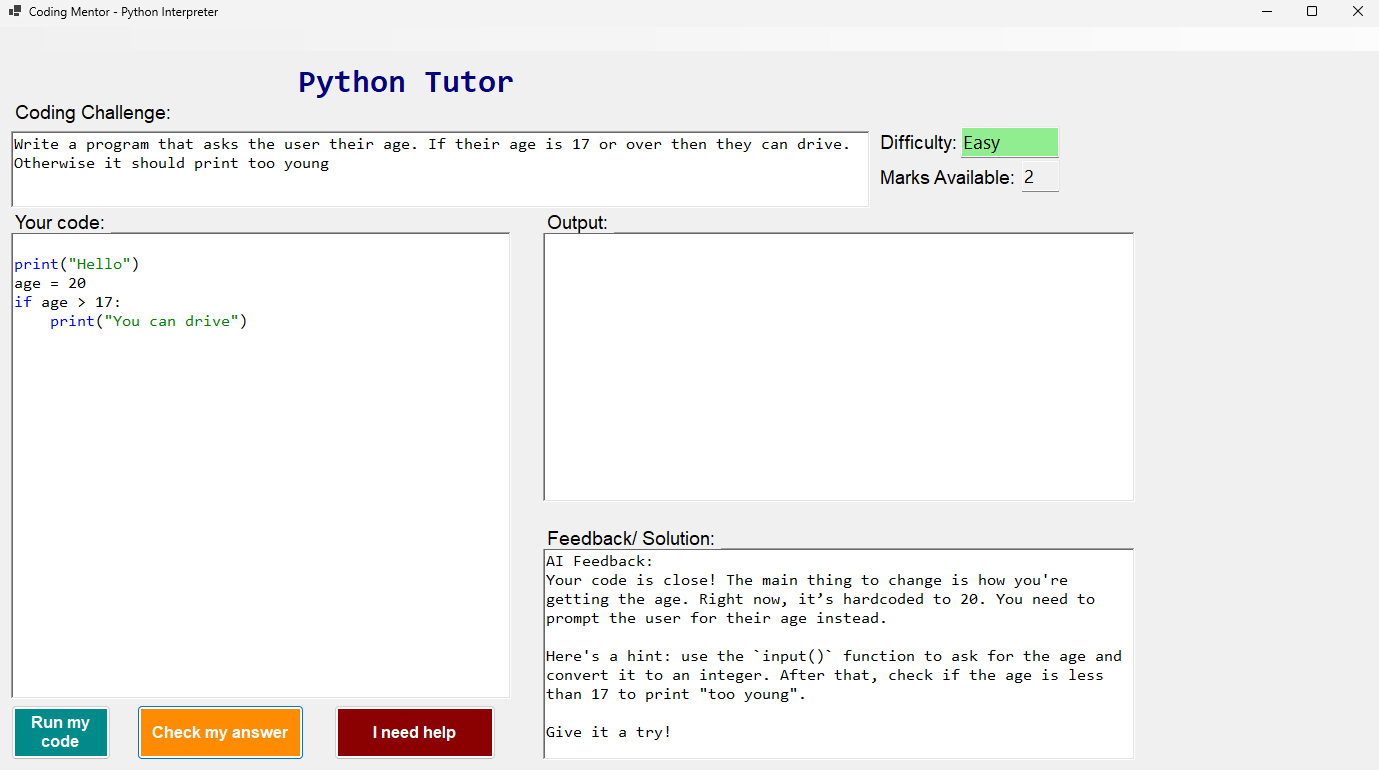Select the green Easy difficulty field
This screenshot has width=1379, height=770.
point(1009,142)
